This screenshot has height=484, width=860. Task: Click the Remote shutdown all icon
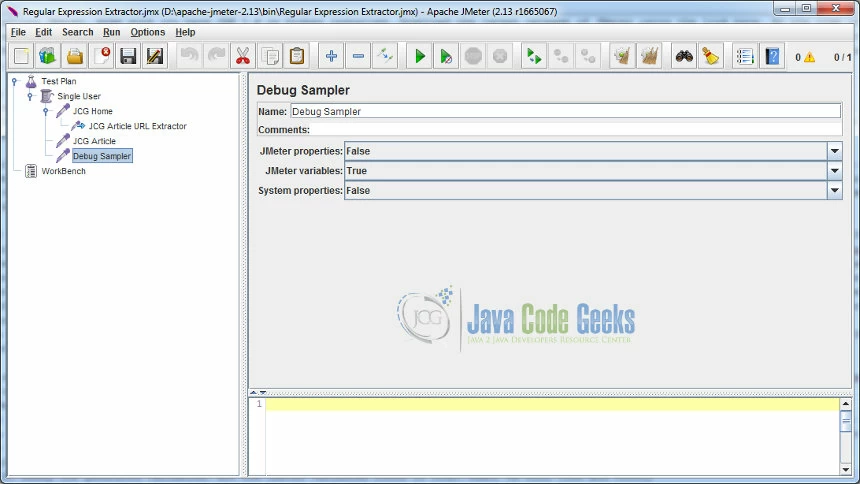(x=588, y=56)
